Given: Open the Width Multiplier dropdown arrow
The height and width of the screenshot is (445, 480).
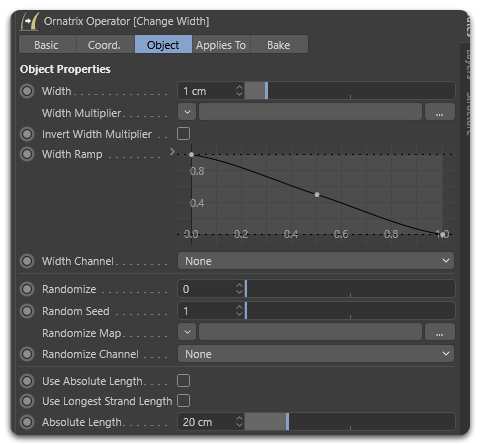Looking at the screenshot, I should (x=187, y=112).
